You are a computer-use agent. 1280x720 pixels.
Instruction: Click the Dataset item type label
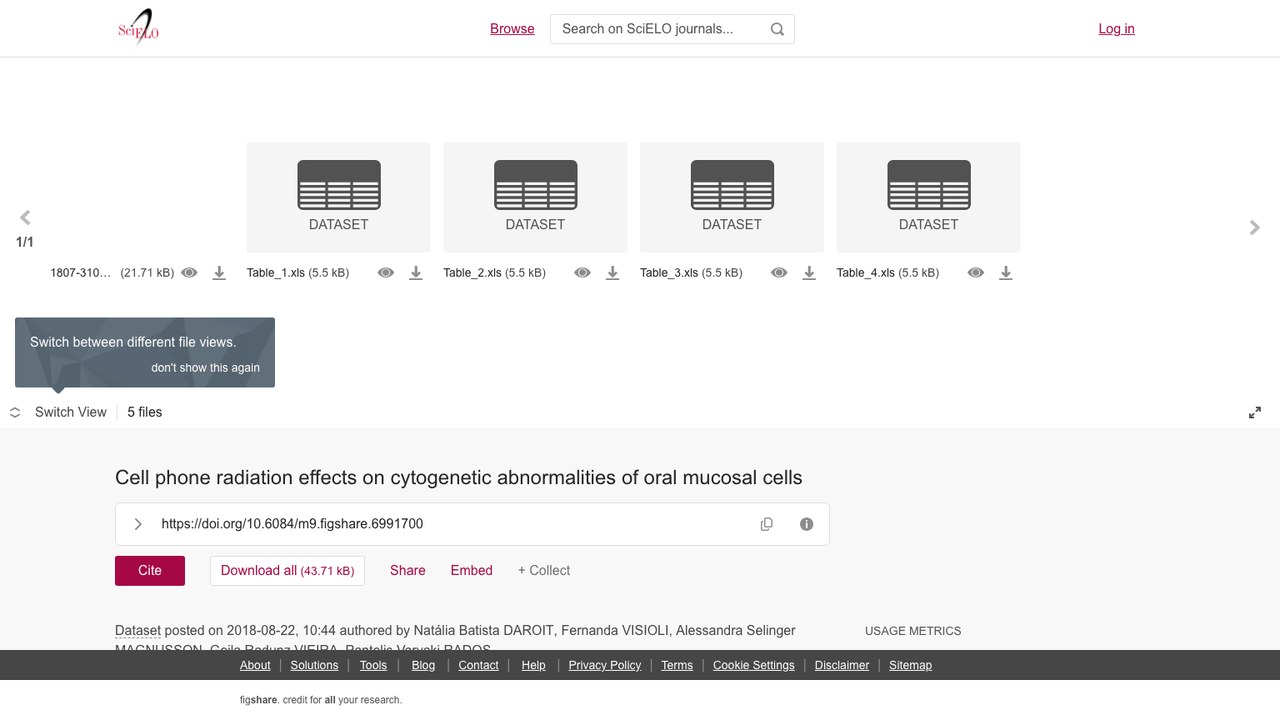click(x=138, y=630)
